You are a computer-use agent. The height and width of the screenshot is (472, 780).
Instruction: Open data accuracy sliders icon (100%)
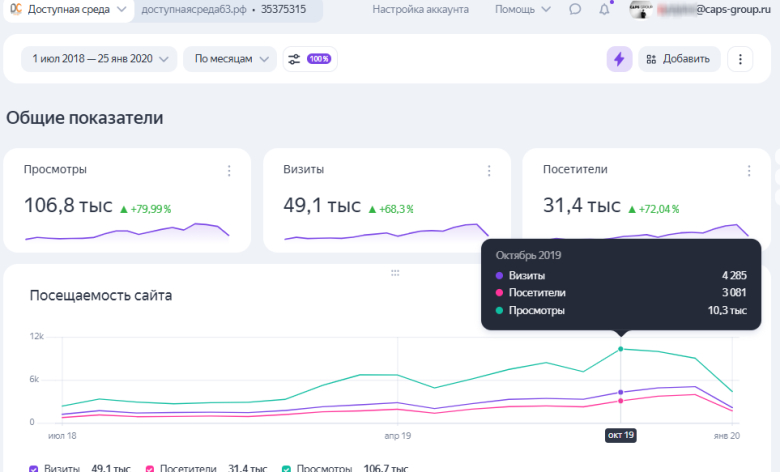coord(309,59)
